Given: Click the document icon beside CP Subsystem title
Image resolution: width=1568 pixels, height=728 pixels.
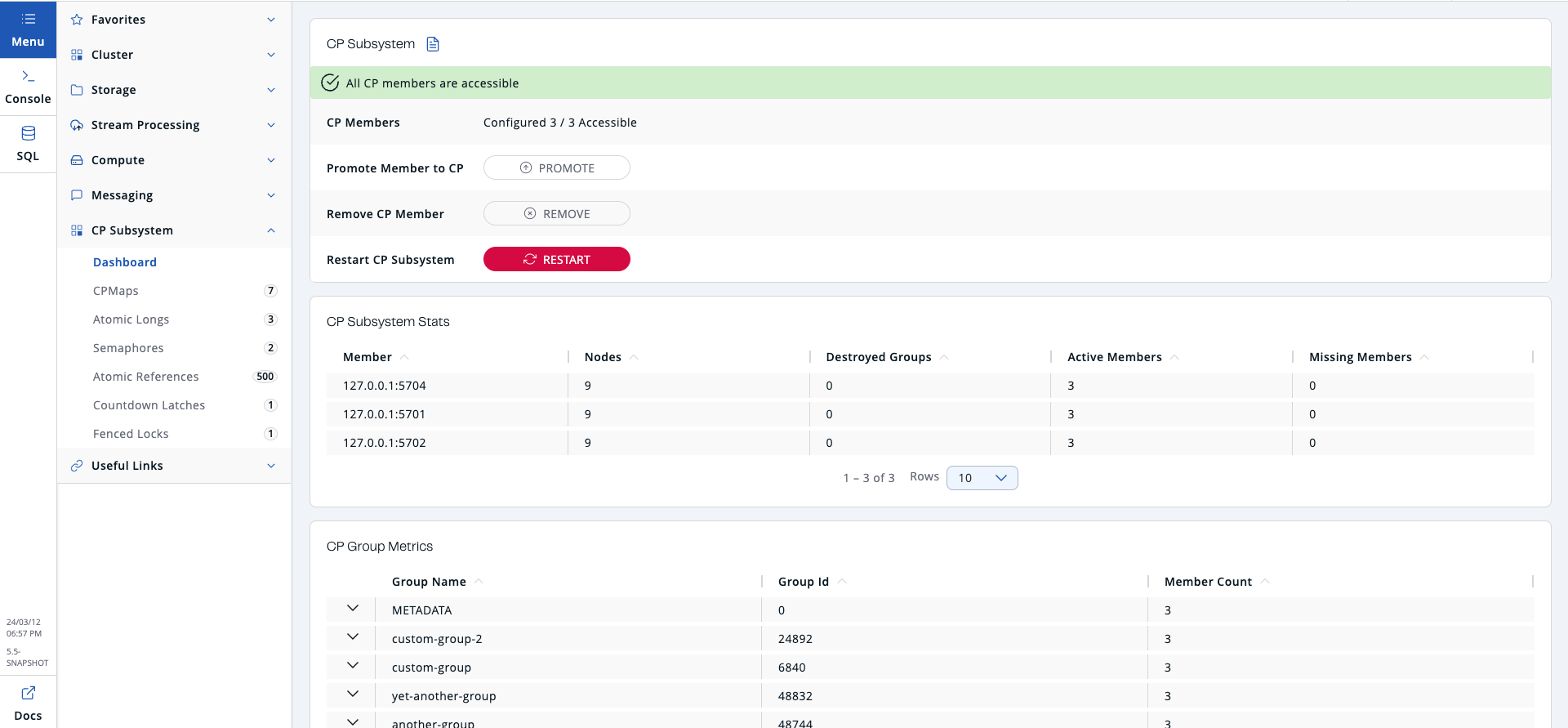Looking at the screenshot, I should pos(433,44).
